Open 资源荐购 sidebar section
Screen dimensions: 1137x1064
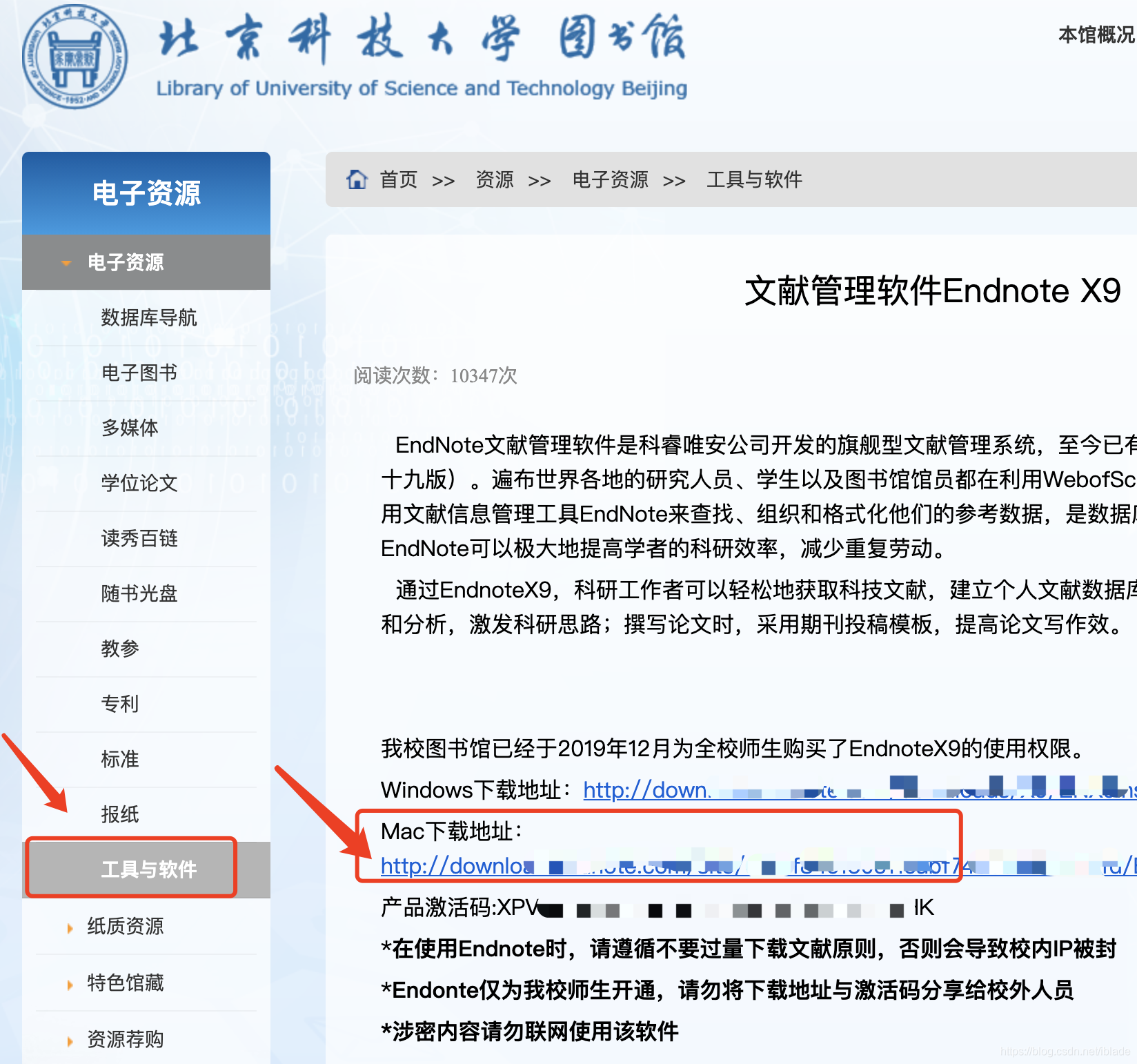point(126,1039)
